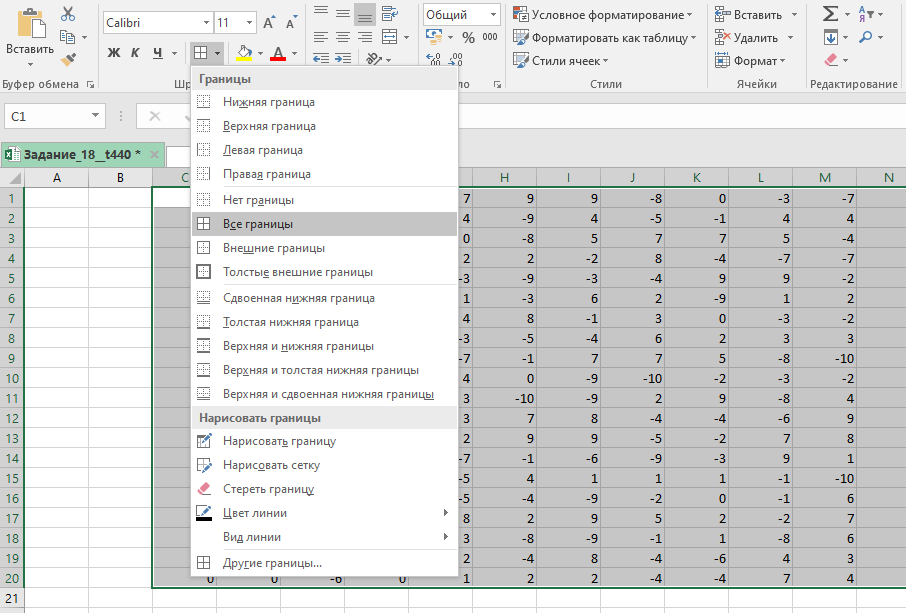The width and height of the screenshot is (906, 613).
Task: Apply 'Толстые внешние границы' border option
Action: pos(297,272)
